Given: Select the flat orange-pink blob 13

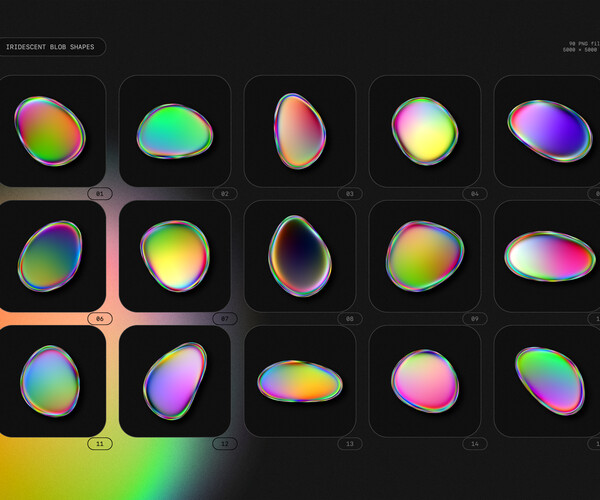Looking at the screenshot, I should point(300,381).
